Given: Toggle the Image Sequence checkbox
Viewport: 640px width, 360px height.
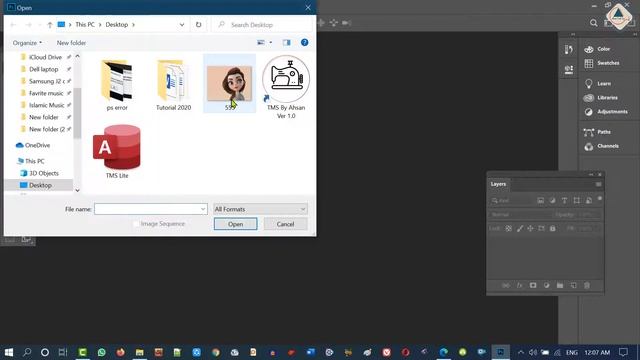Looking at the screenshot, I should click(136, 224).
